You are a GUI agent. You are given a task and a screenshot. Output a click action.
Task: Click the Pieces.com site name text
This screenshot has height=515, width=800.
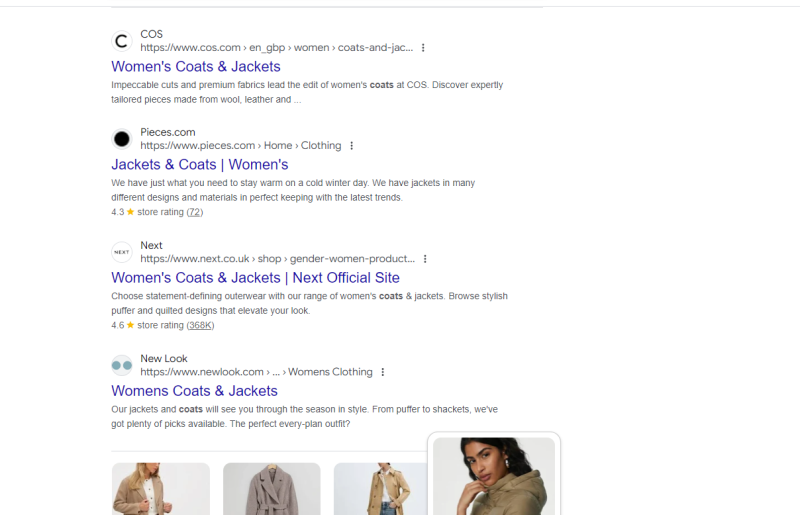tap(168, 132)
